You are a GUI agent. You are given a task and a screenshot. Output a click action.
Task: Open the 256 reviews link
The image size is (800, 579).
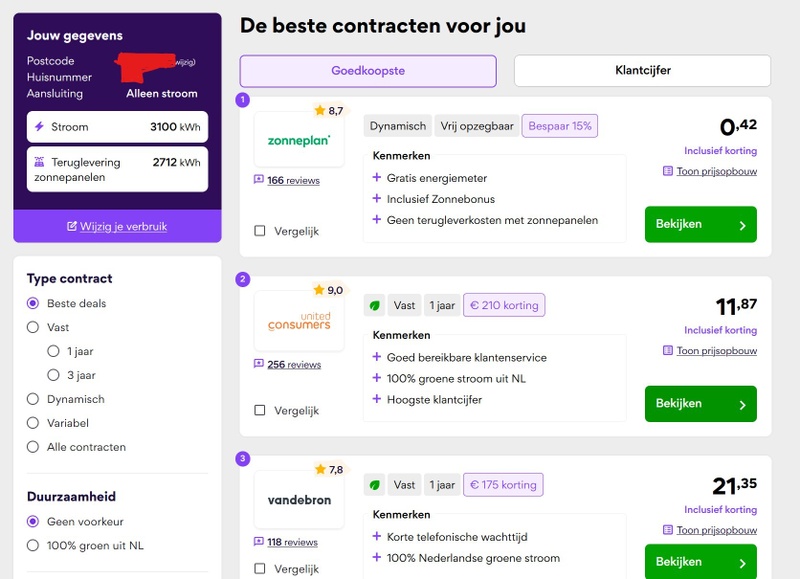(293, 364)
